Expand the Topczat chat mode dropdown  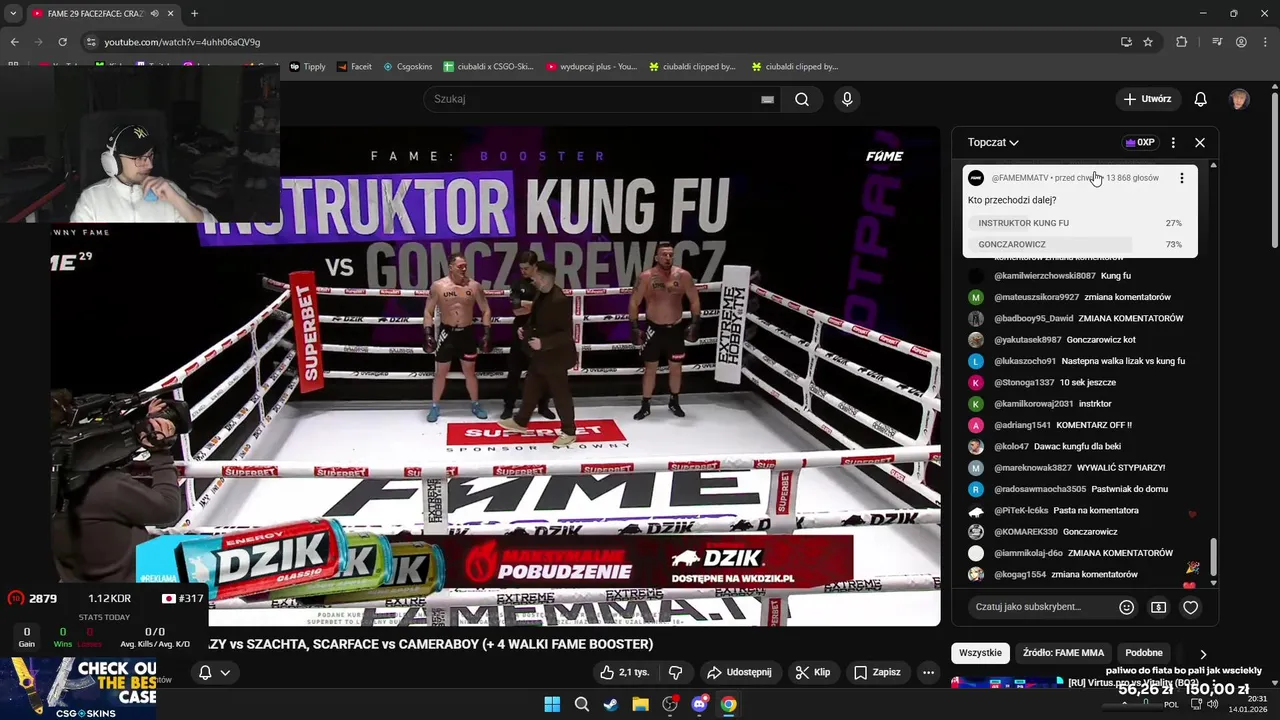[993, 142]
